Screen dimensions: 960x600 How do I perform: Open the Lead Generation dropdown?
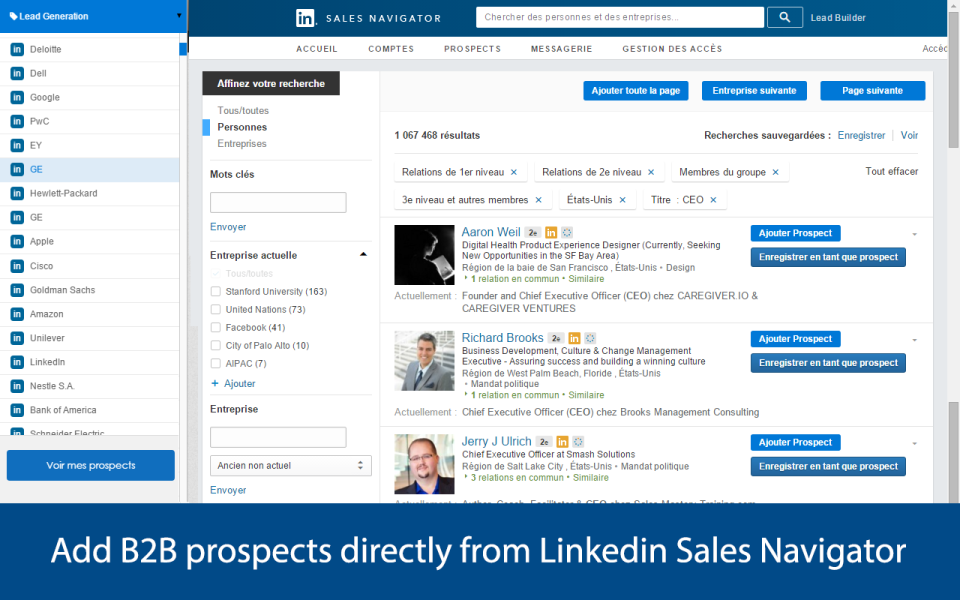tap(178, 16)
